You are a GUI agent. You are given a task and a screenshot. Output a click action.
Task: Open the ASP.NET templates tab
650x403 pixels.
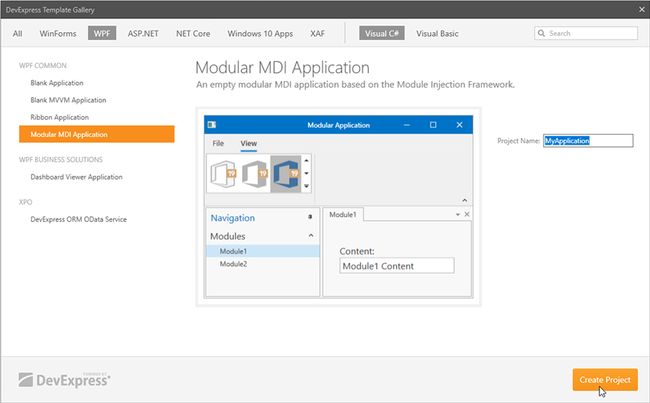pyautogui.click(x=143, y=34)
